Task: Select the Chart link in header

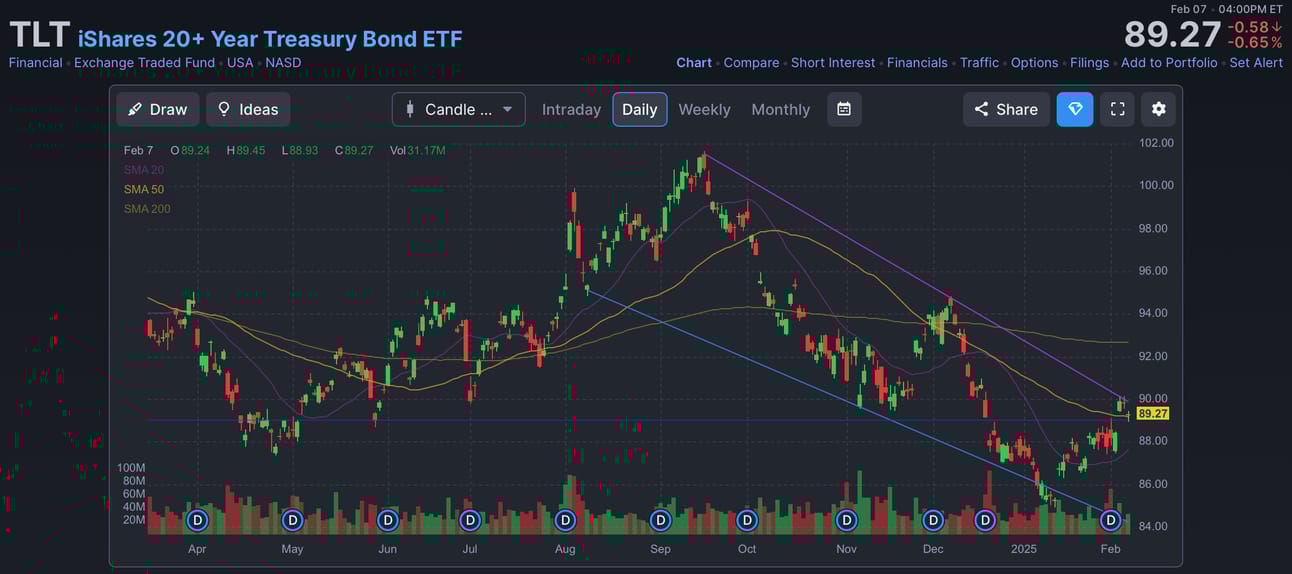Action: click(x=694, y=62)
